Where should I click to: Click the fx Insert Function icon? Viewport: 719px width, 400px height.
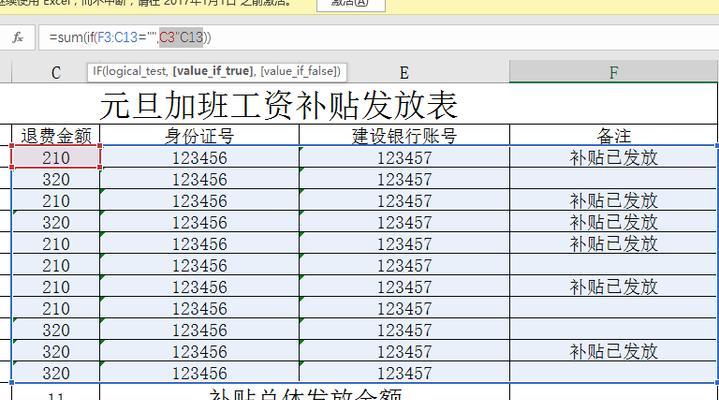click(17, 37)
